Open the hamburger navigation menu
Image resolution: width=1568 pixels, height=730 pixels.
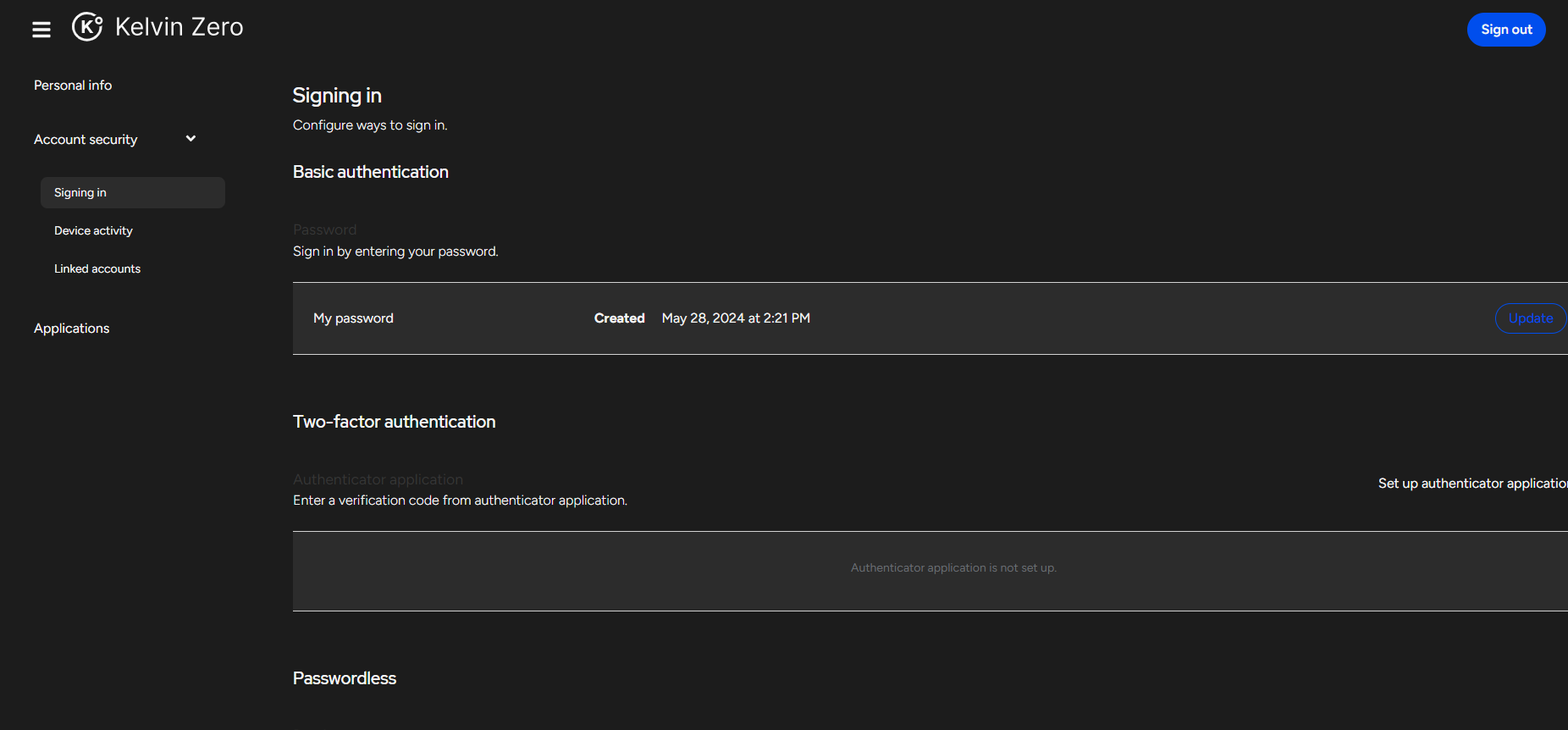tap(41, 30)
